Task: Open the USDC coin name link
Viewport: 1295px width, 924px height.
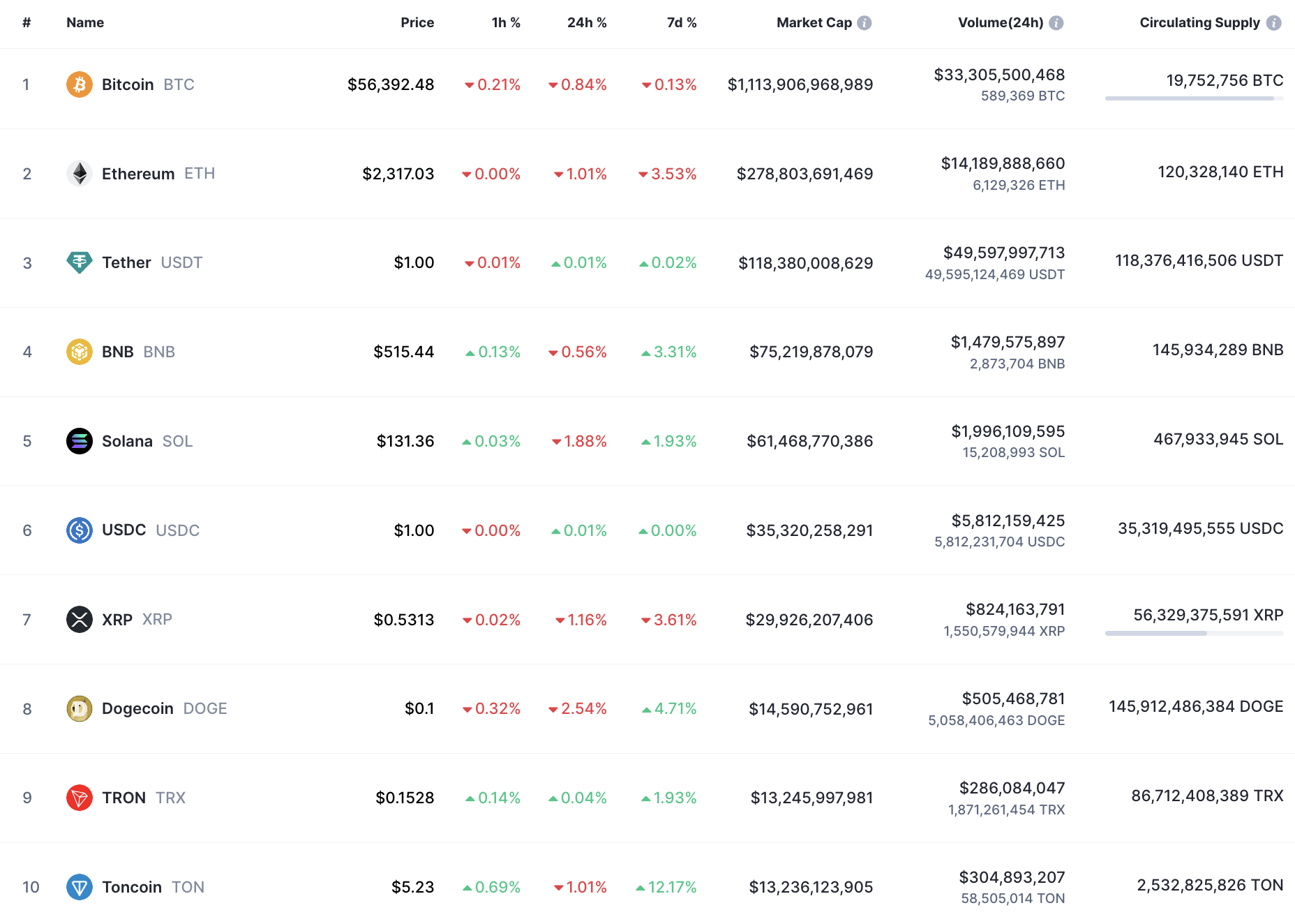Action: (x=124, y=530)
